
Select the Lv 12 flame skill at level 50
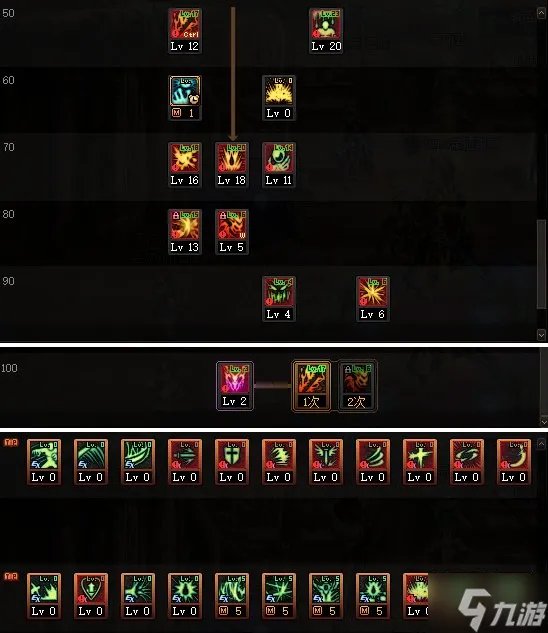(x=185, y=31)
